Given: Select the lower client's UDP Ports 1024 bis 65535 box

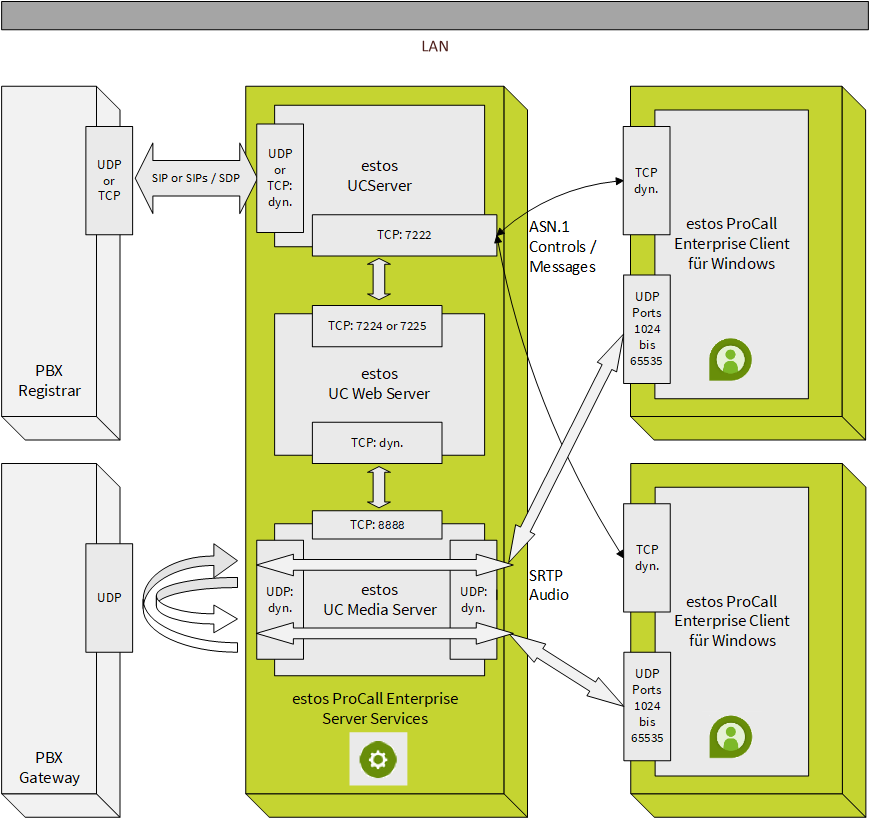Looking at the screenshot, I should [x=646, y=706].
